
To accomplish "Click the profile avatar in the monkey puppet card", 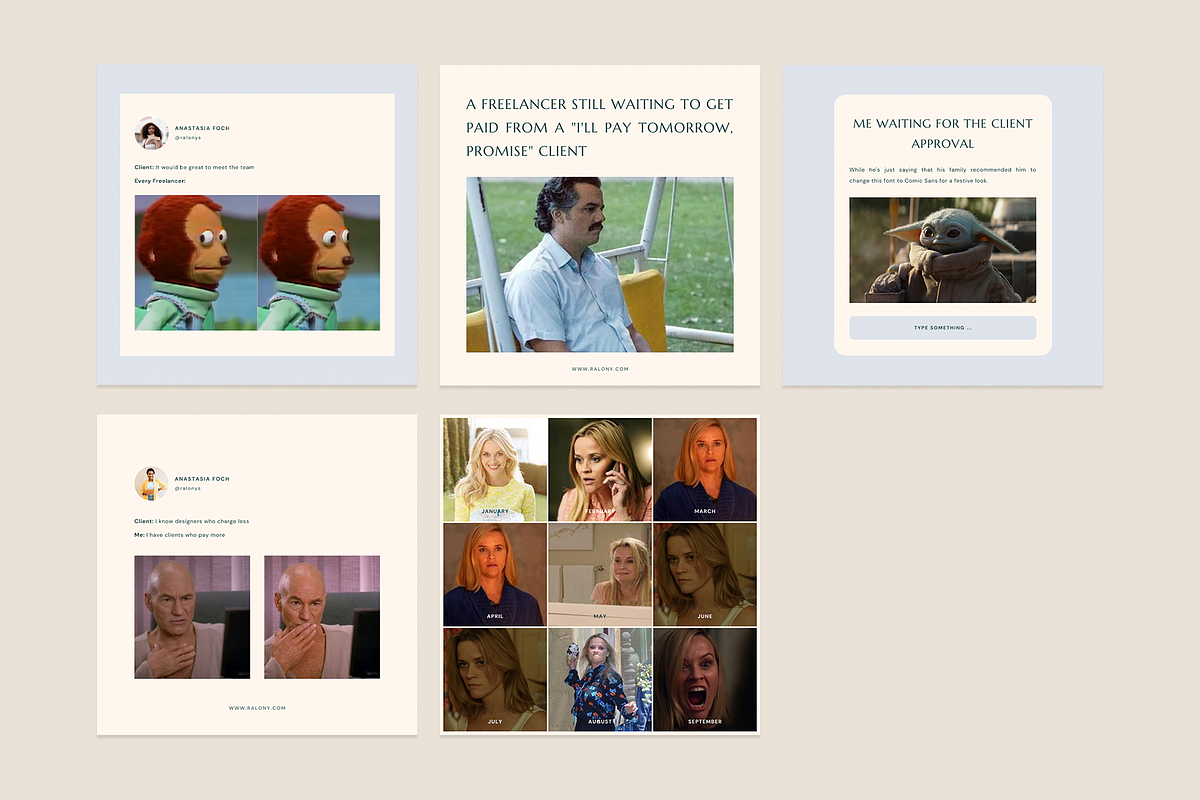I will pos(151,133).
